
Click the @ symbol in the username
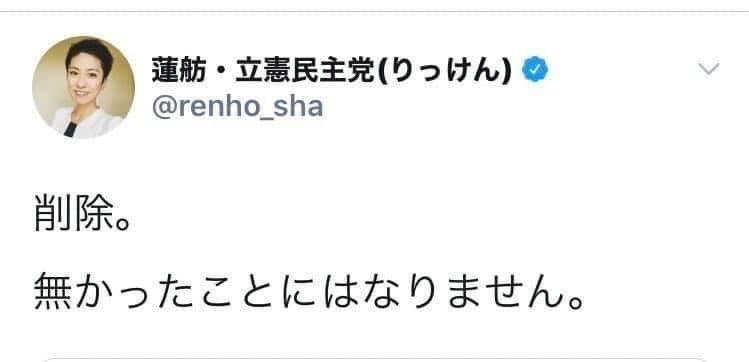tap(162, 108)
